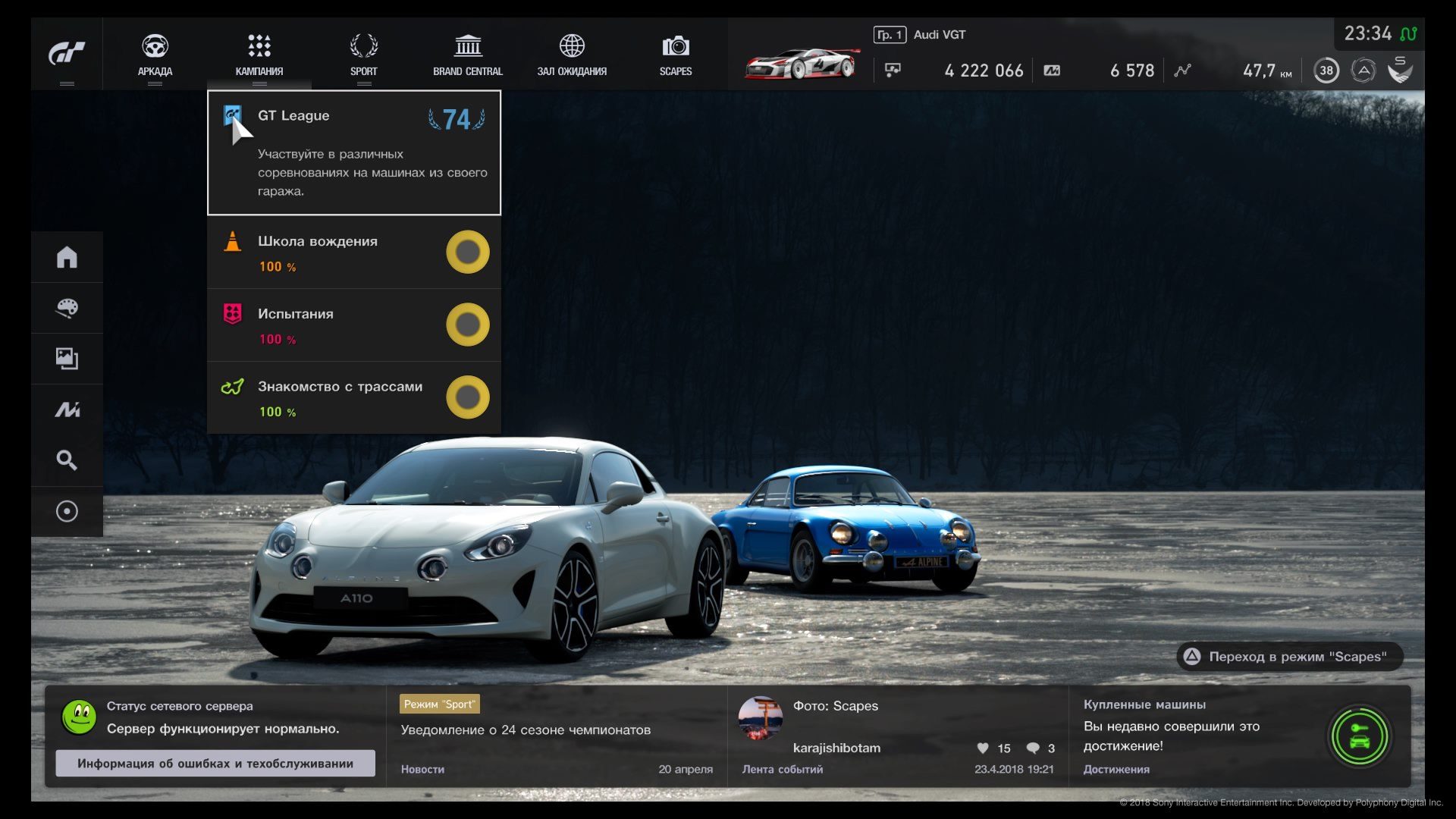
Task: Click gold trophy of Знакомство с трассами
Action: point(468,397)
